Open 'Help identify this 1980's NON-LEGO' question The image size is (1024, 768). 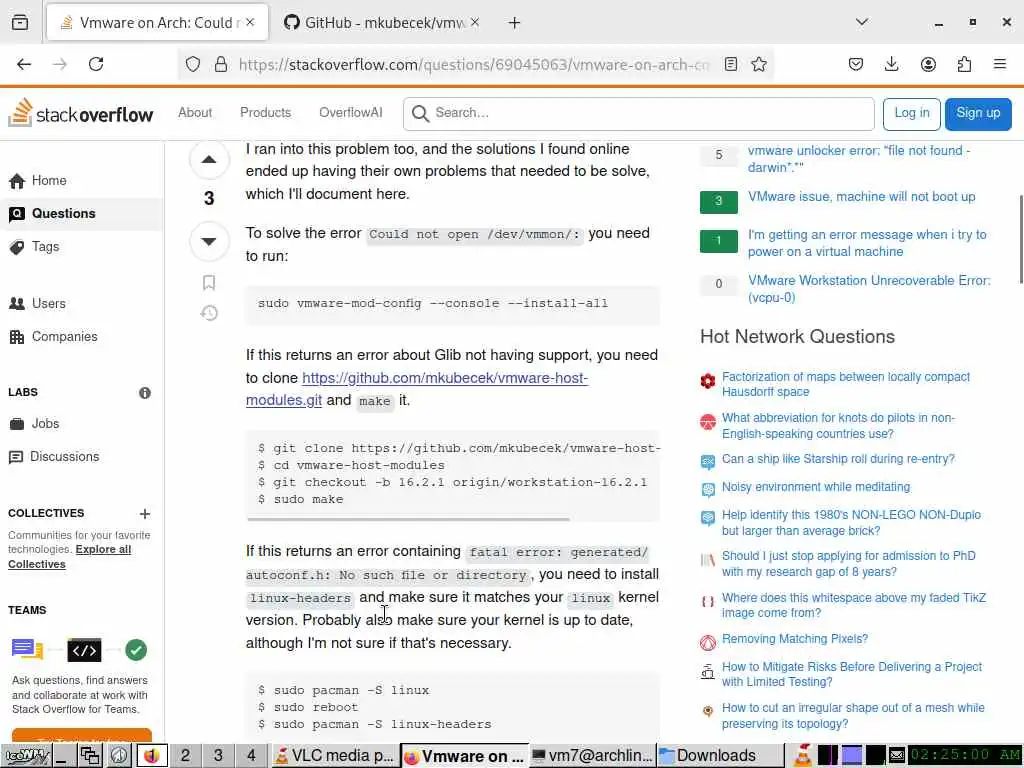click(851, 522)
